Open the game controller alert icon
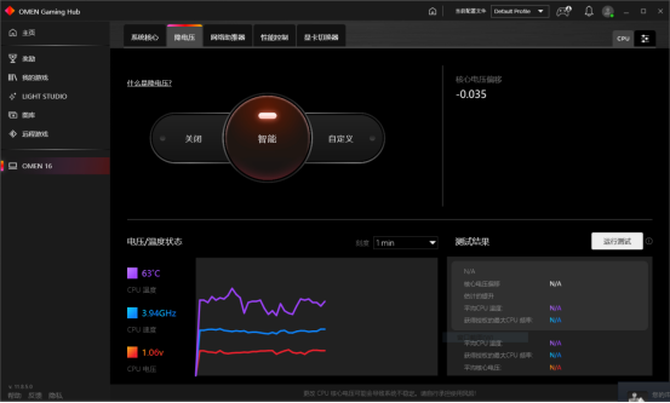This screenshot has width=670, height=403. point(564,11)
